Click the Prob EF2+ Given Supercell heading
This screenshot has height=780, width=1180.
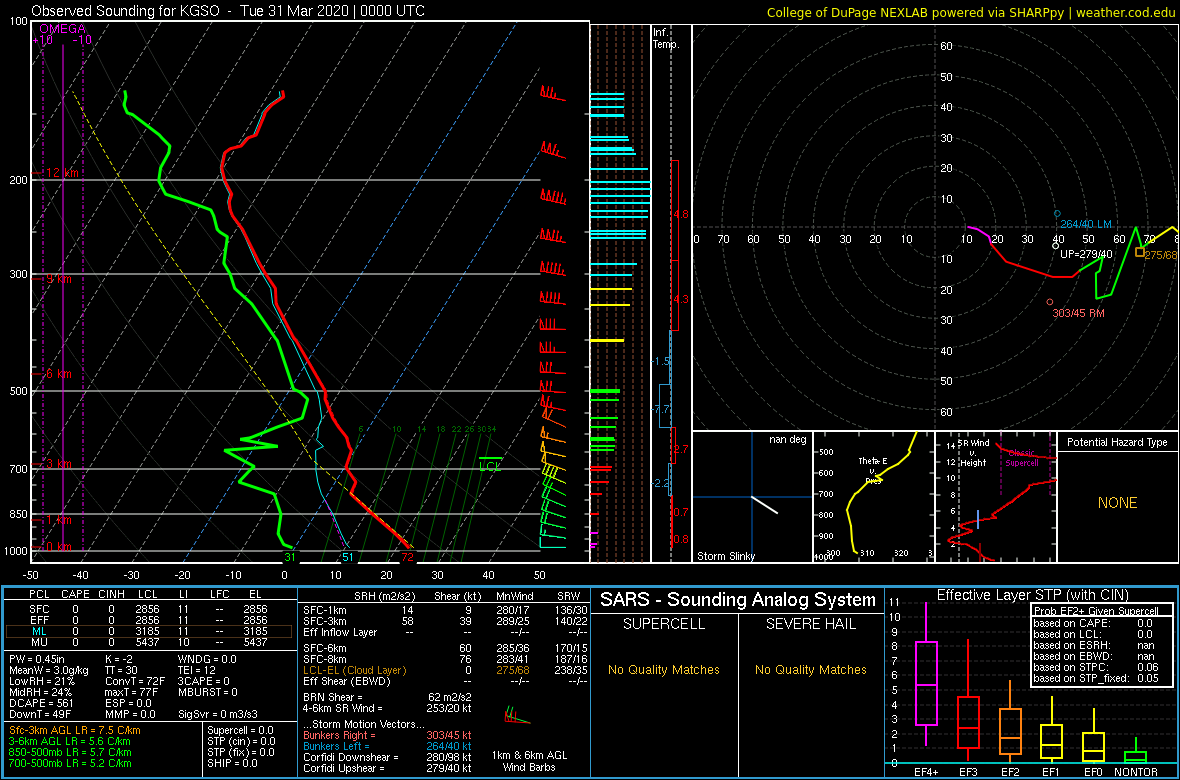click(1098, 611)
